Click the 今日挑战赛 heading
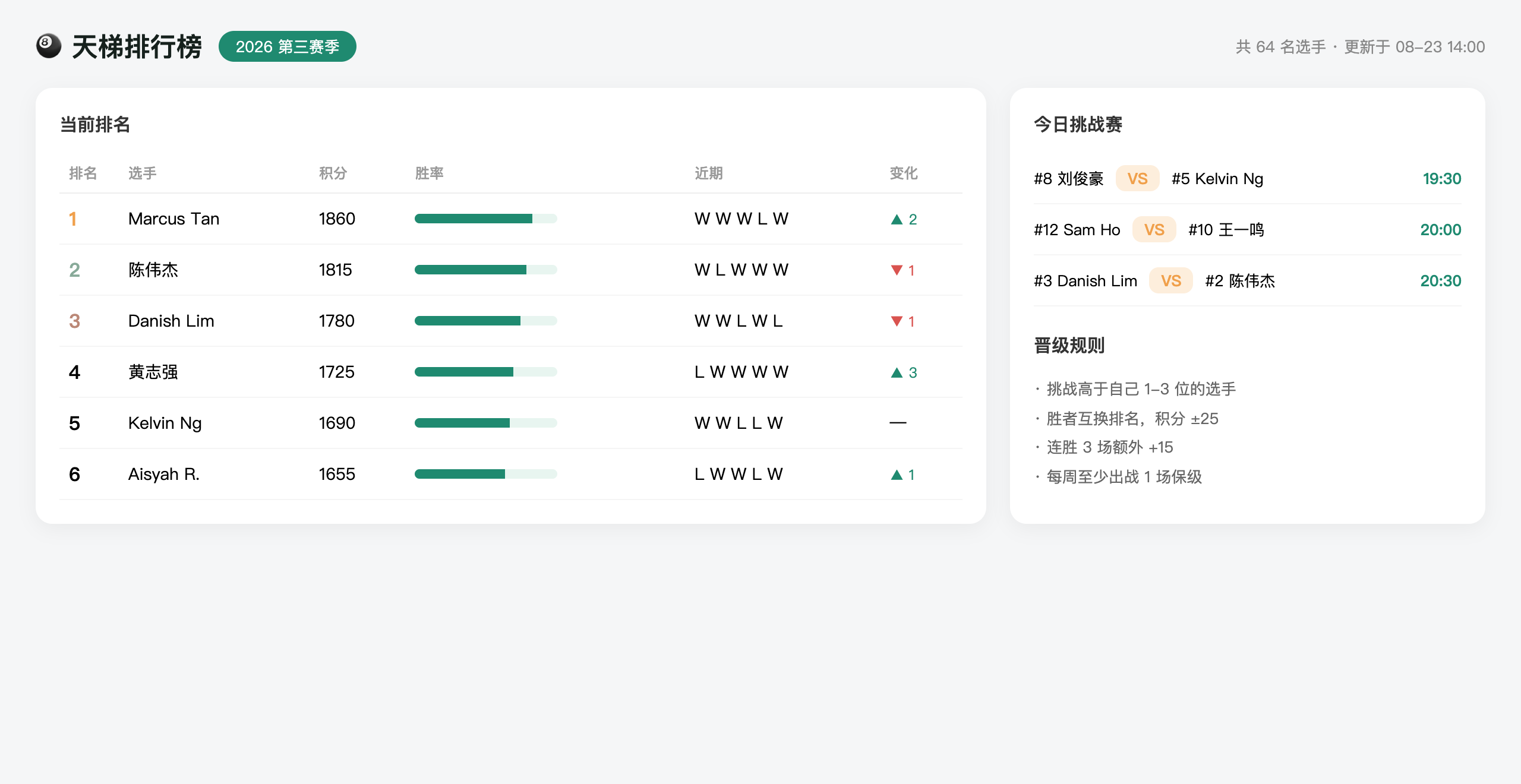Screen dimensions: 1521x784 coord(1078,124)
